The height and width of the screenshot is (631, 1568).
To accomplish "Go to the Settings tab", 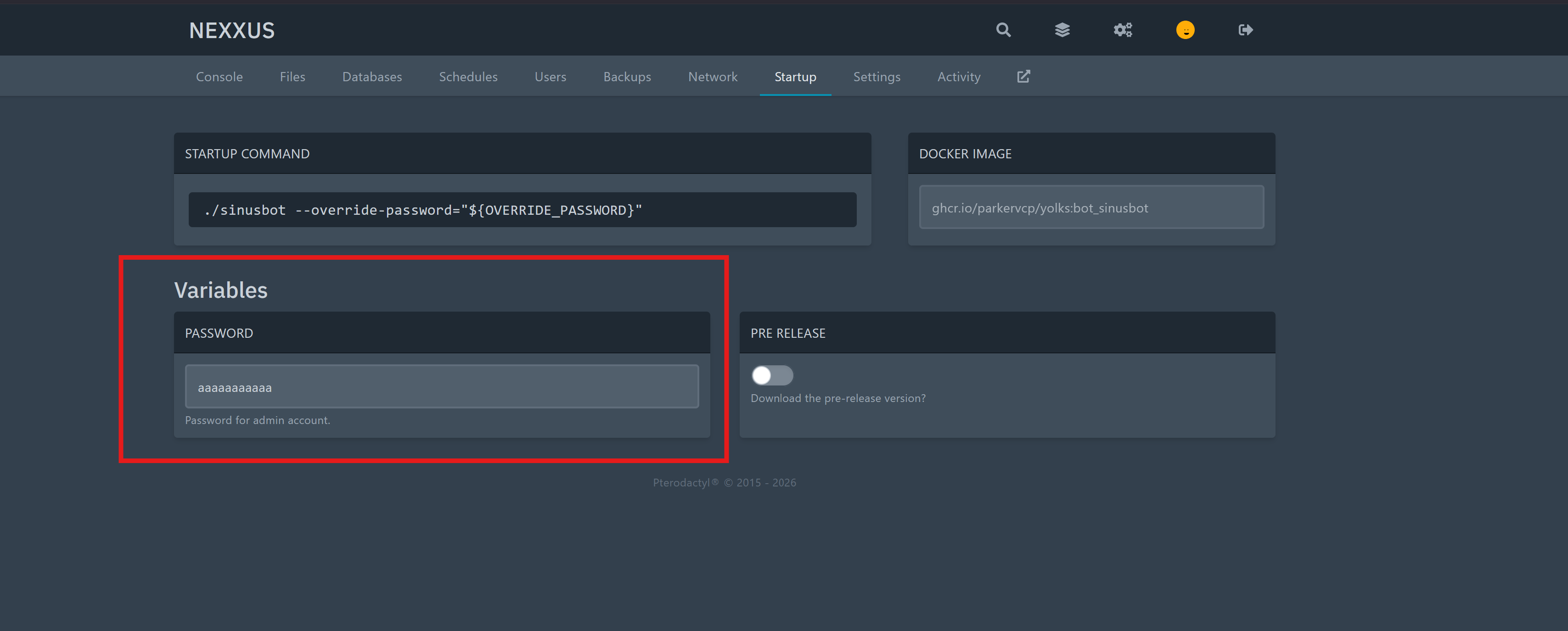I will [x=877, y=77].
